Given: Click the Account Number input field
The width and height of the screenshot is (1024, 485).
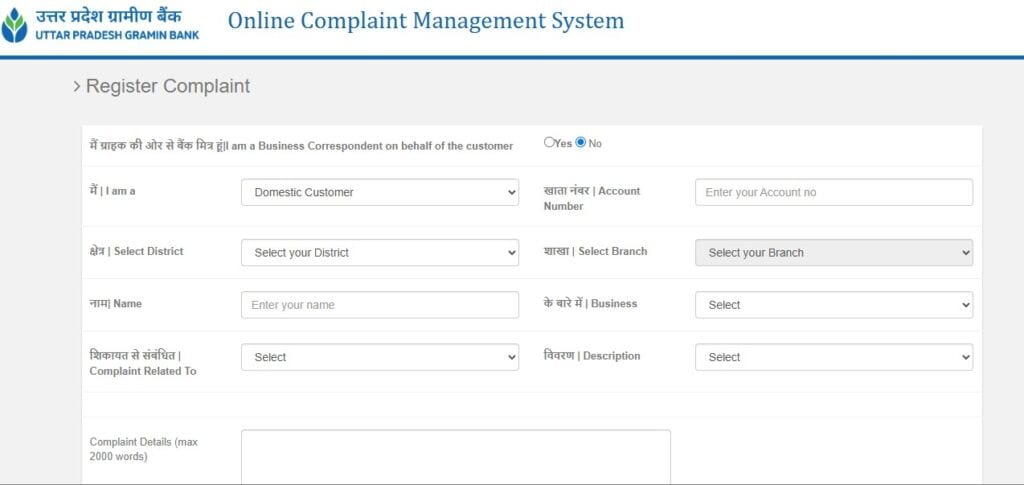Looking at the screenshot, I should pyautogui.click(x=834, y=193).
